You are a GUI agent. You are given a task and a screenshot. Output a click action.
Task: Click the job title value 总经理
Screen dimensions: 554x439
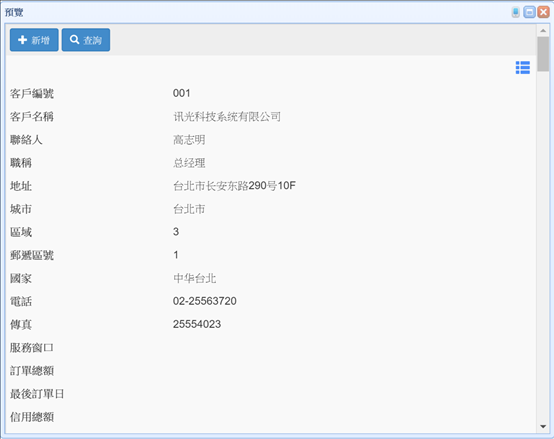[189, 163]
